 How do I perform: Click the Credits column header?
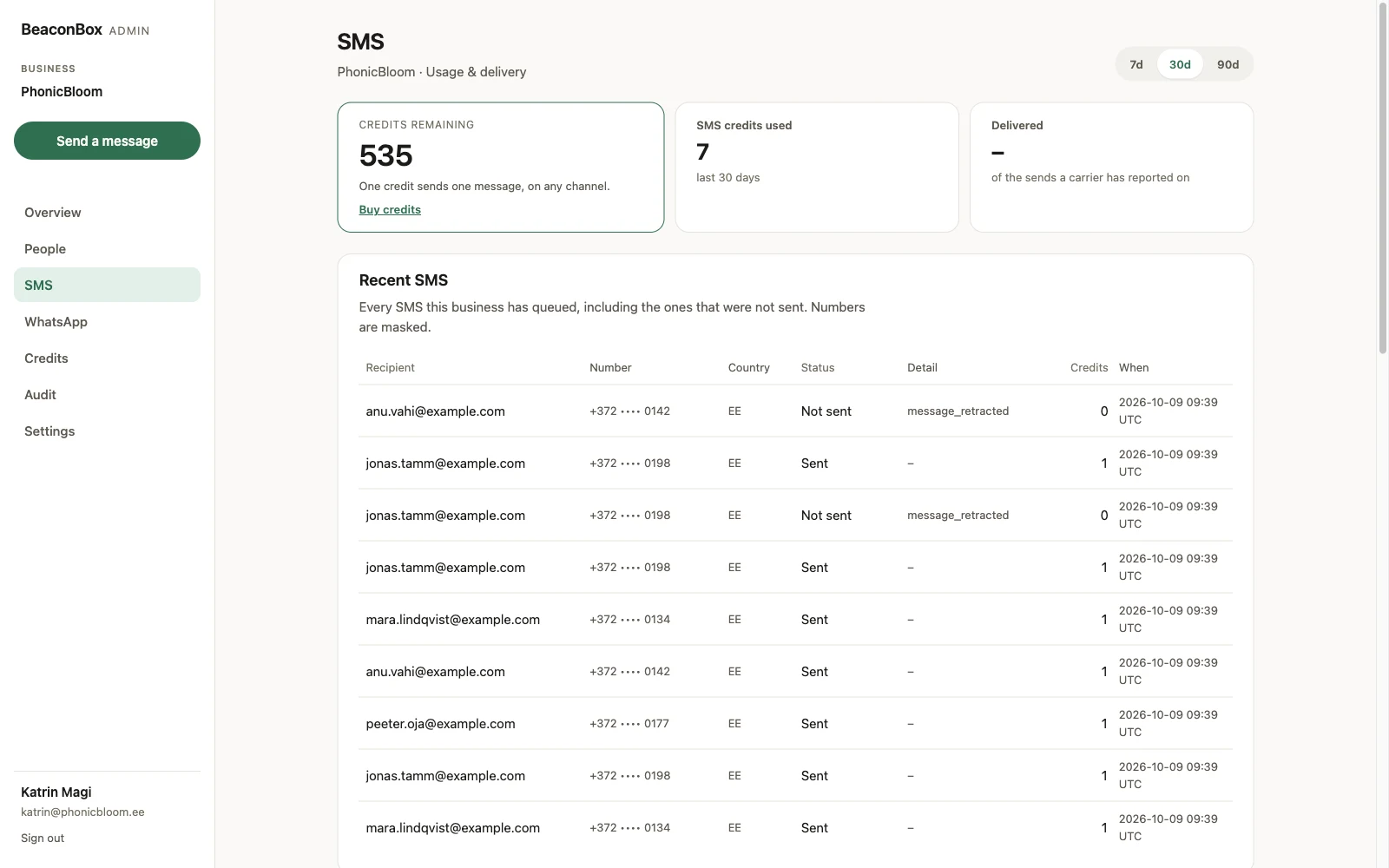coord(1089,367)
